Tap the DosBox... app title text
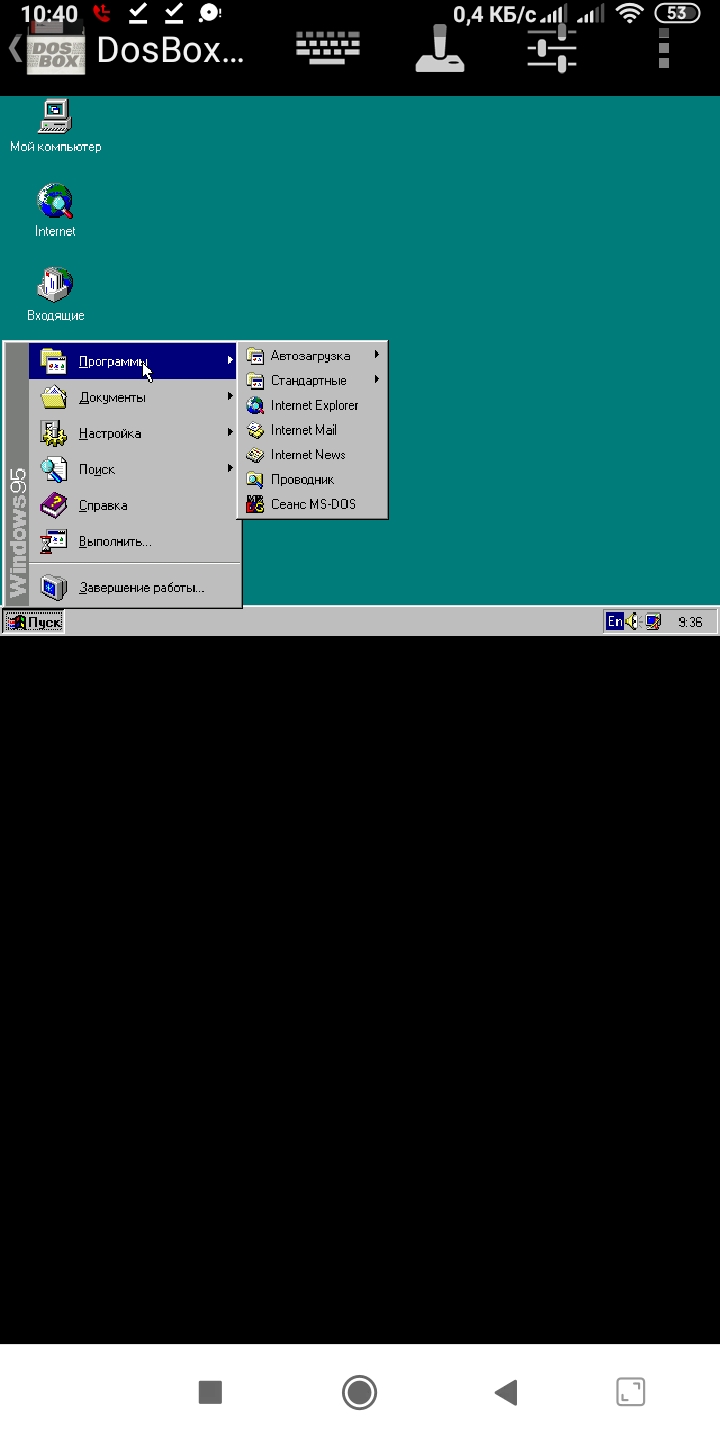Screen dimensions: 720x1440 [170, 49]
